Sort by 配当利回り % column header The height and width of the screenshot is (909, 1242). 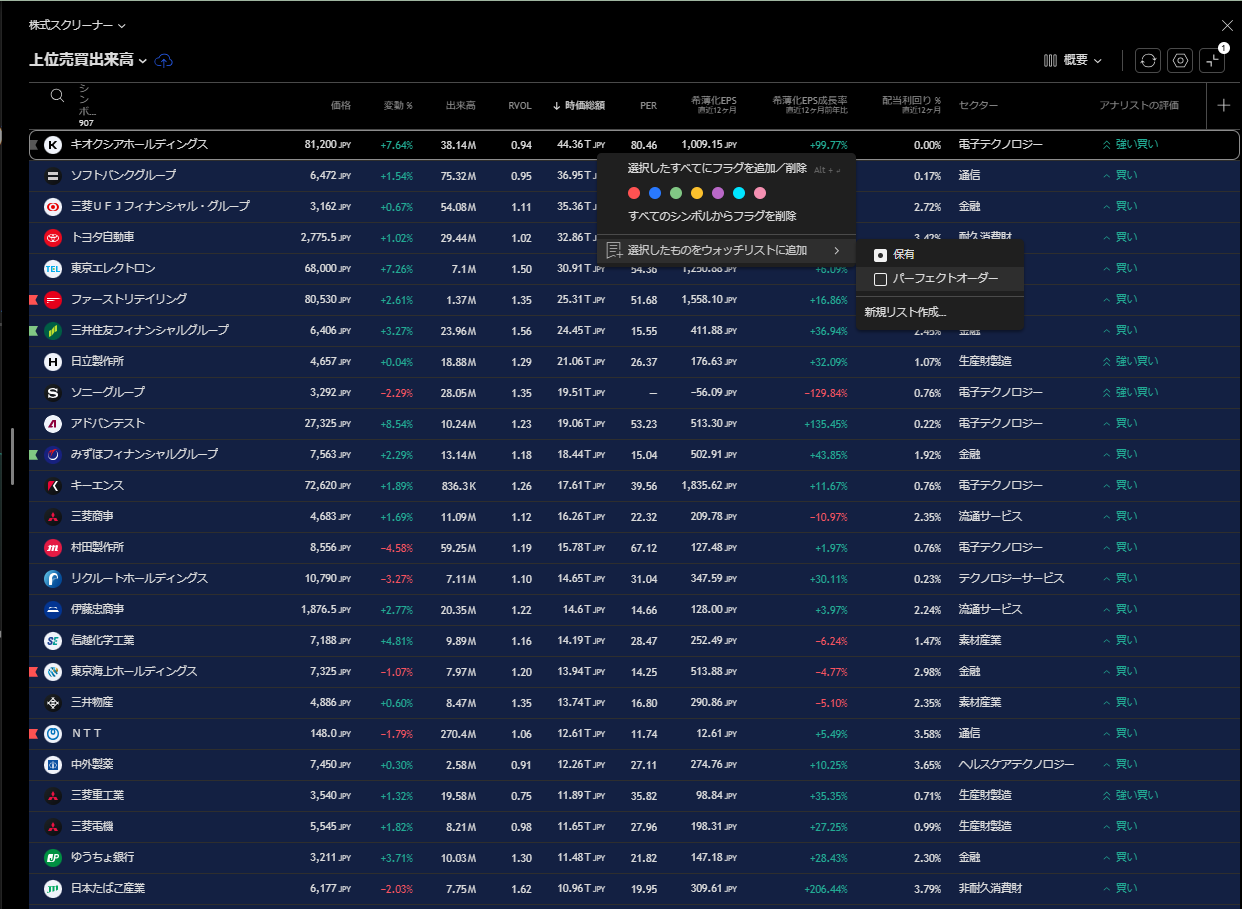pyautogui.click(x=912, y=104)
